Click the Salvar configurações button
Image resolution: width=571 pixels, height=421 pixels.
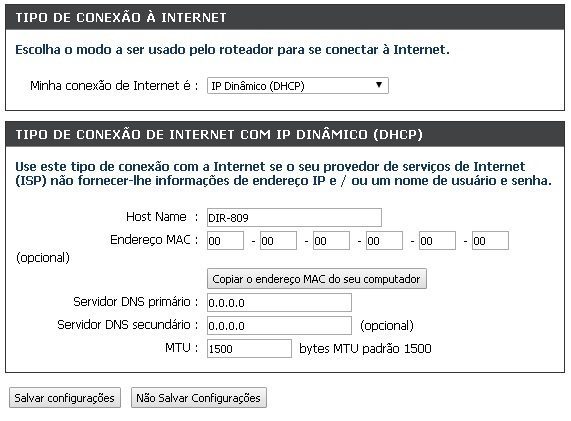tap(65, 398)
